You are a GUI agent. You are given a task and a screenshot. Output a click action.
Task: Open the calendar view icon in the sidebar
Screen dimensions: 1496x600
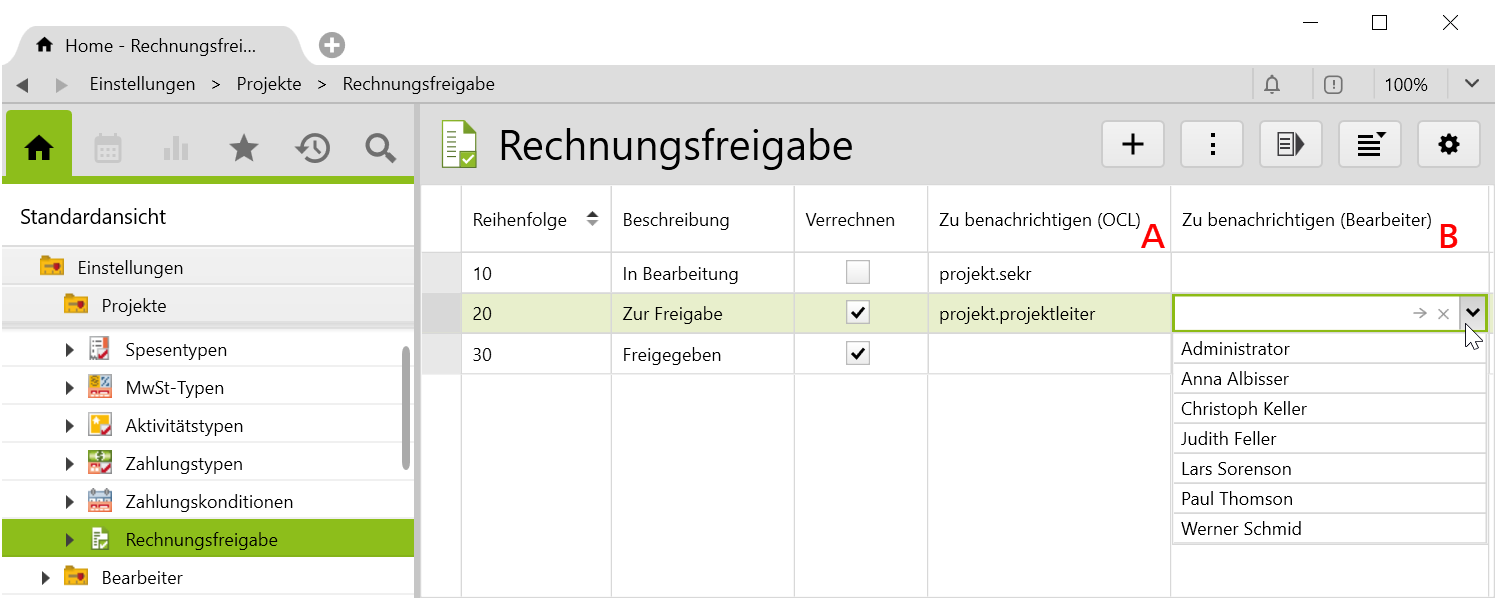click(108, 149)
